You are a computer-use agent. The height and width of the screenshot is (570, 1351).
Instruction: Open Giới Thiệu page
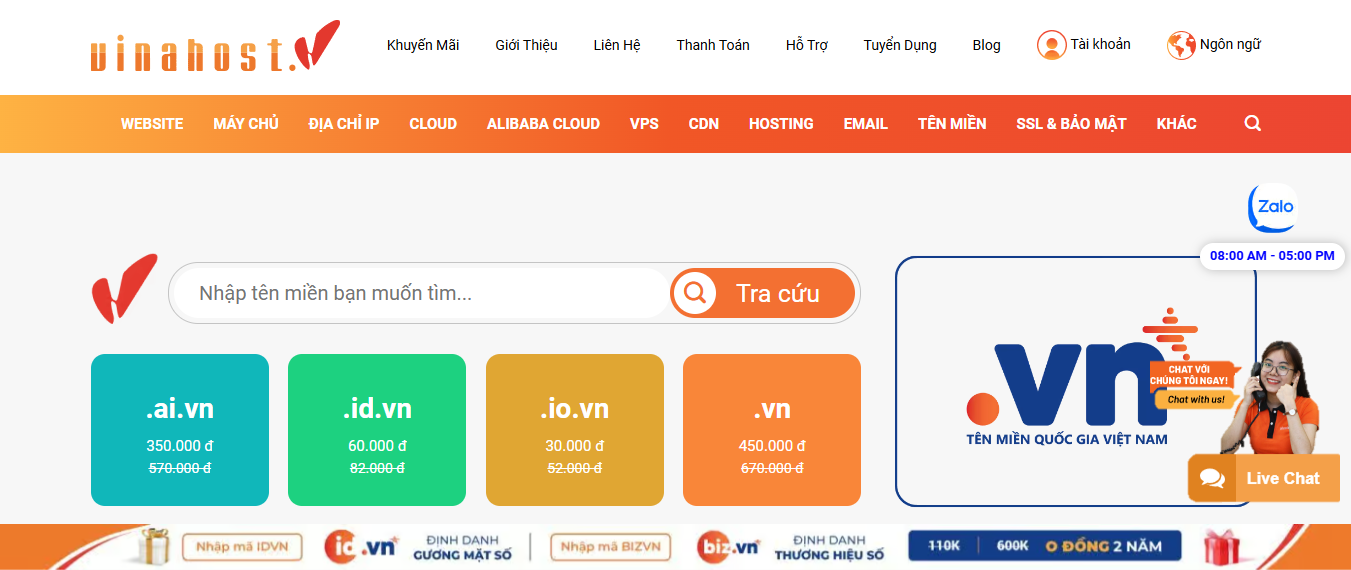tap(526, 45)
